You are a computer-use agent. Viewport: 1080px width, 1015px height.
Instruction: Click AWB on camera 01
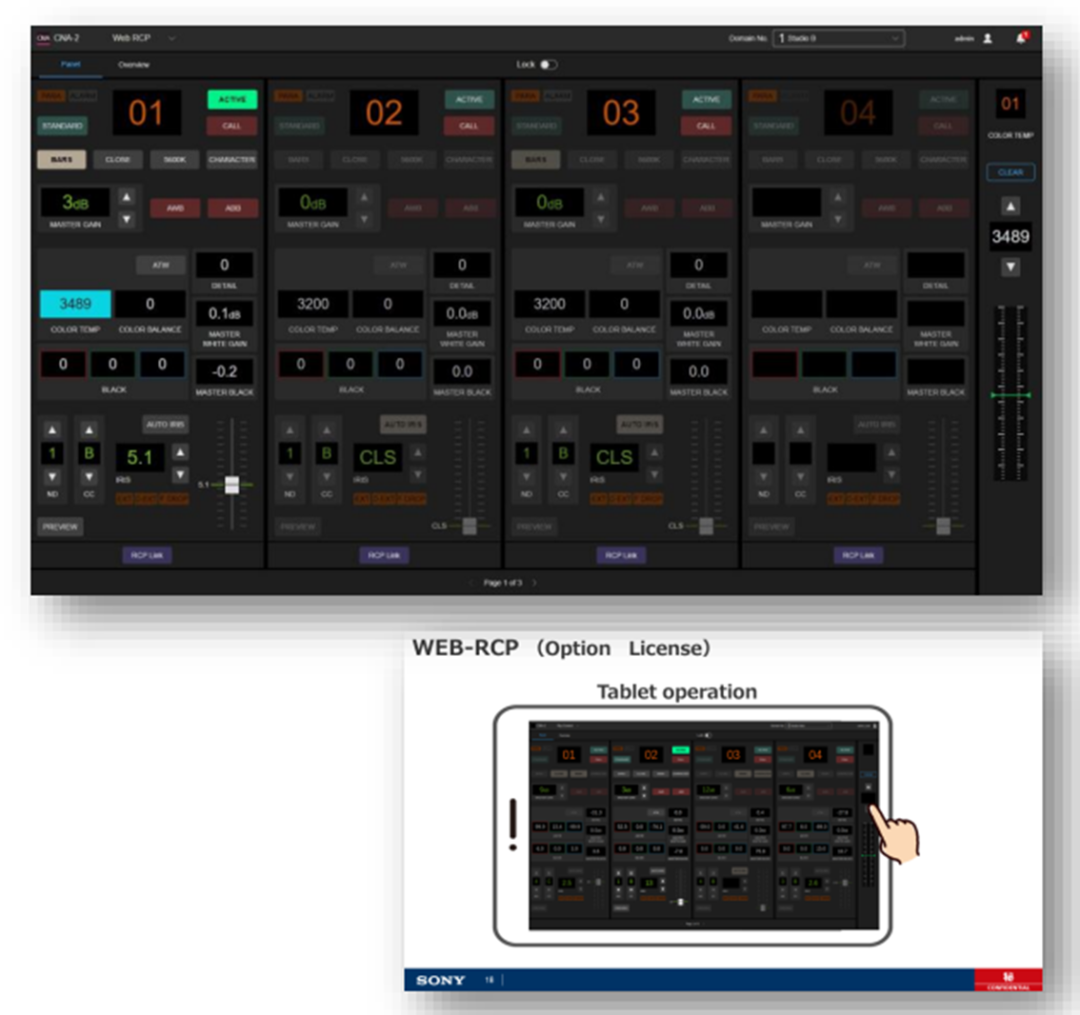coord(175,208)
